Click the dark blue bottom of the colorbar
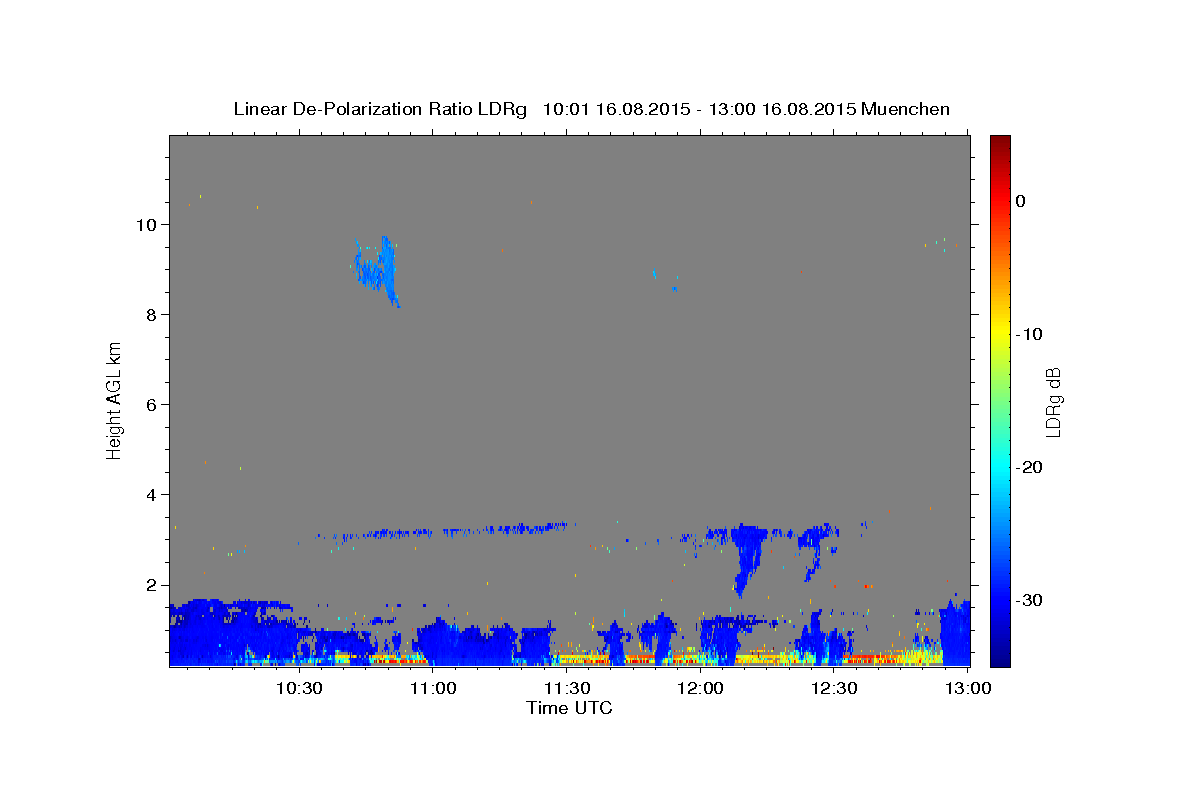Viewport: 1200px width, 800px height. [x=1000, y=658]
